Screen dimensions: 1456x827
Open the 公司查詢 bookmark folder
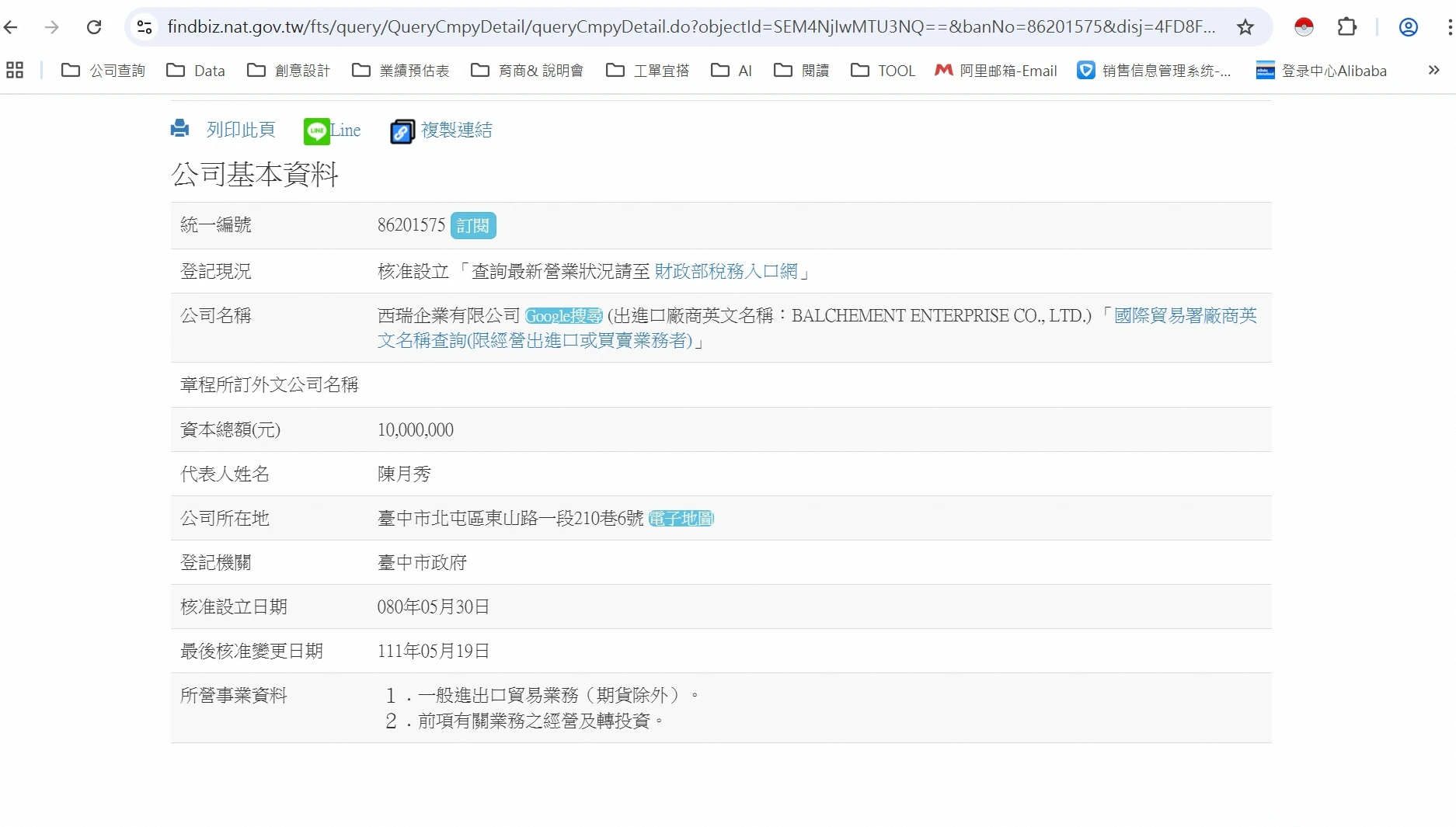(x=103, y=71)
